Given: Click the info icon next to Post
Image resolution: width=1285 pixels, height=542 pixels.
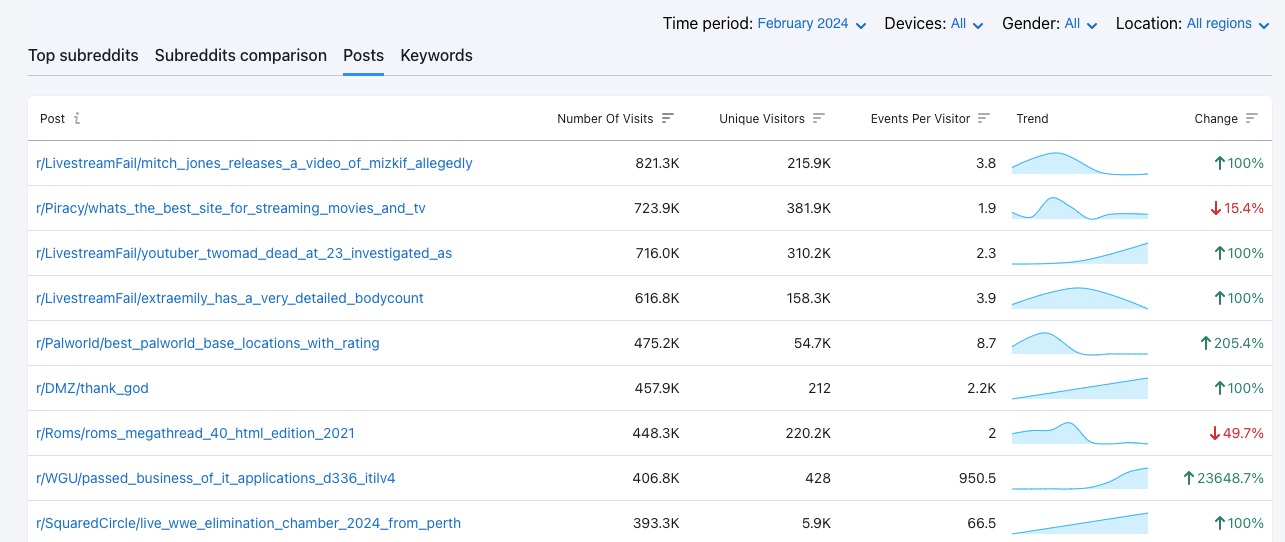Looking at the screenshot, I should pos(77,118).
